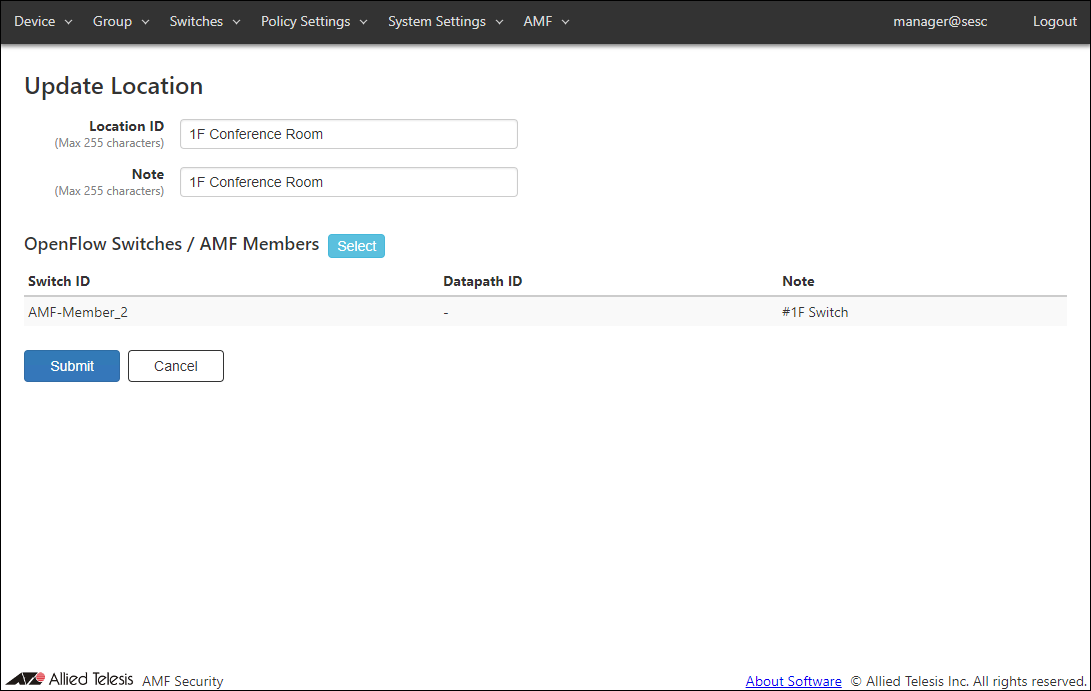Click the Note column header in the table
Screen dimensions: 1091x691
798,281
